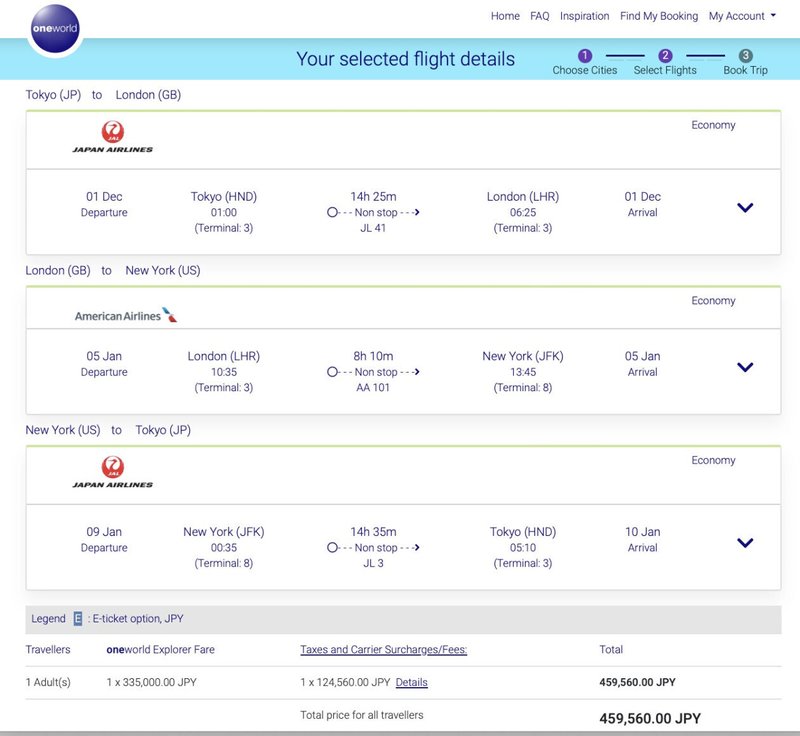Go to step 3 Book Trip
This screenshot has width=800, height=736.
[745, 56]
